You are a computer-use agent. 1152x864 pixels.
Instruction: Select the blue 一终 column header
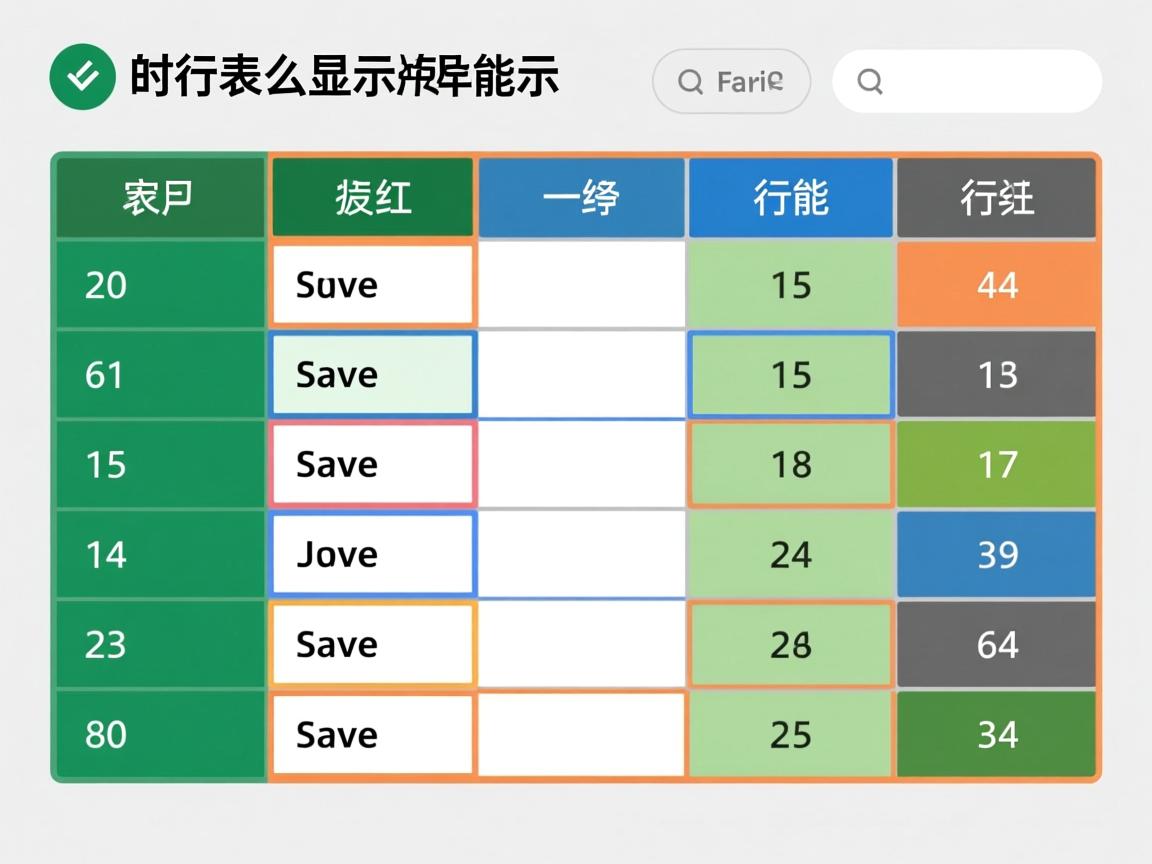[581, 197]
